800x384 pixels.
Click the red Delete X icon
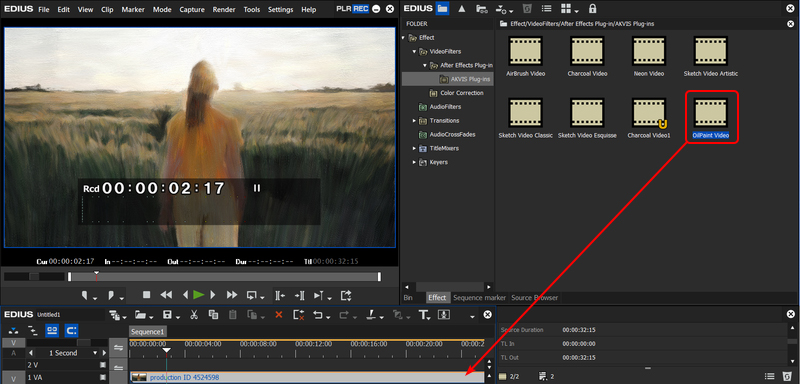(279, 315)
